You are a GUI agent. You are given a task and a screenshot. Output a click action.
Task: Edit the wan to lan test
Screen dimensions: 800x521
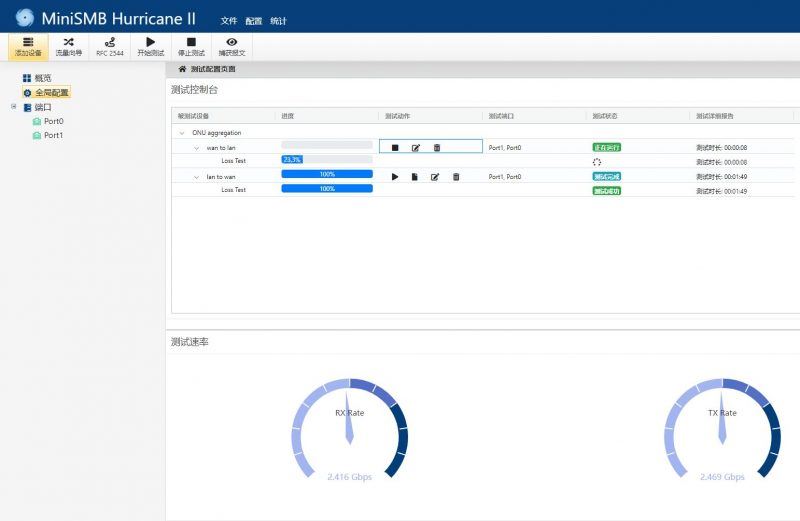(x=416, y=148)
